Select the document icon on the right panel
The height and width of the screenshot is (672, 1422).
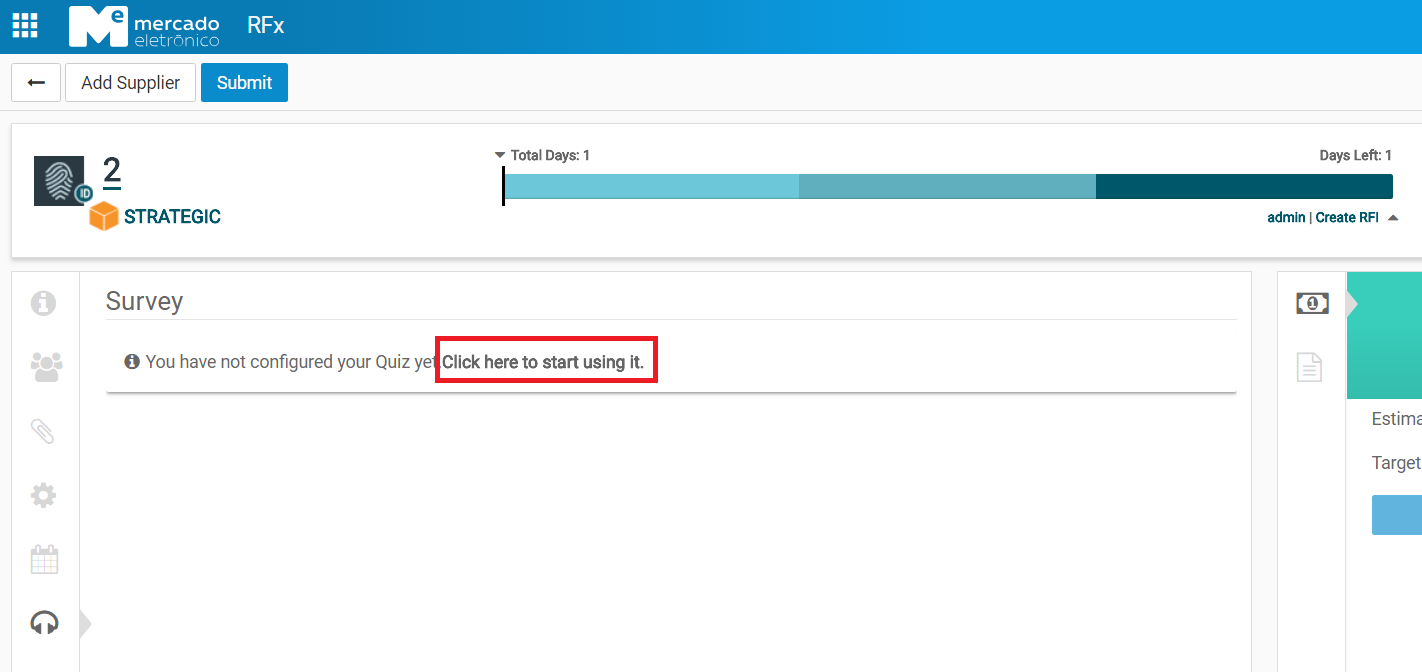pos(1309,366)
